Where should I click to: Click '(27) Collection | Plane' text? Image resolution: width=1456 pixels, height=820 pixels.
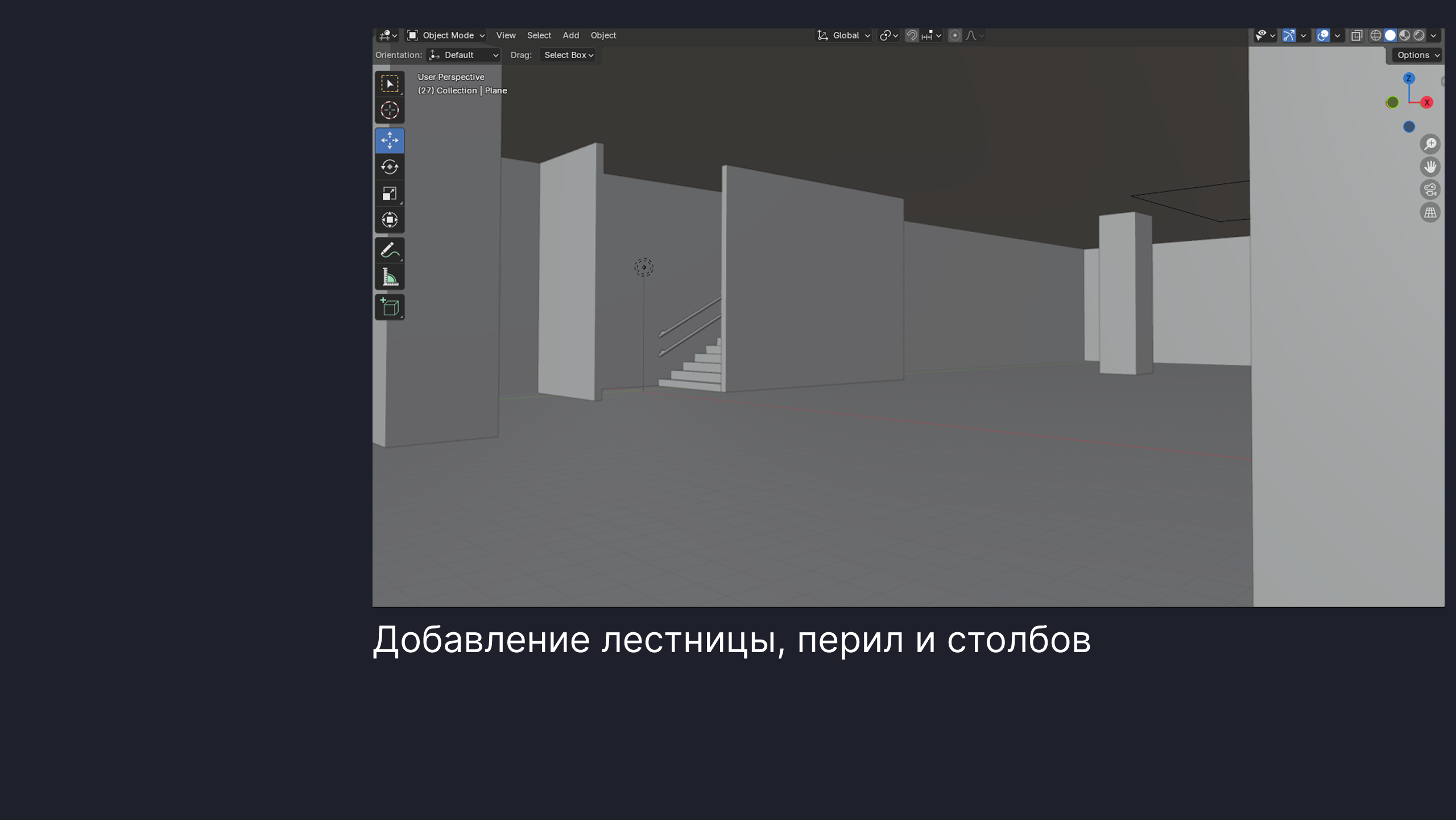tap(462, 90)
